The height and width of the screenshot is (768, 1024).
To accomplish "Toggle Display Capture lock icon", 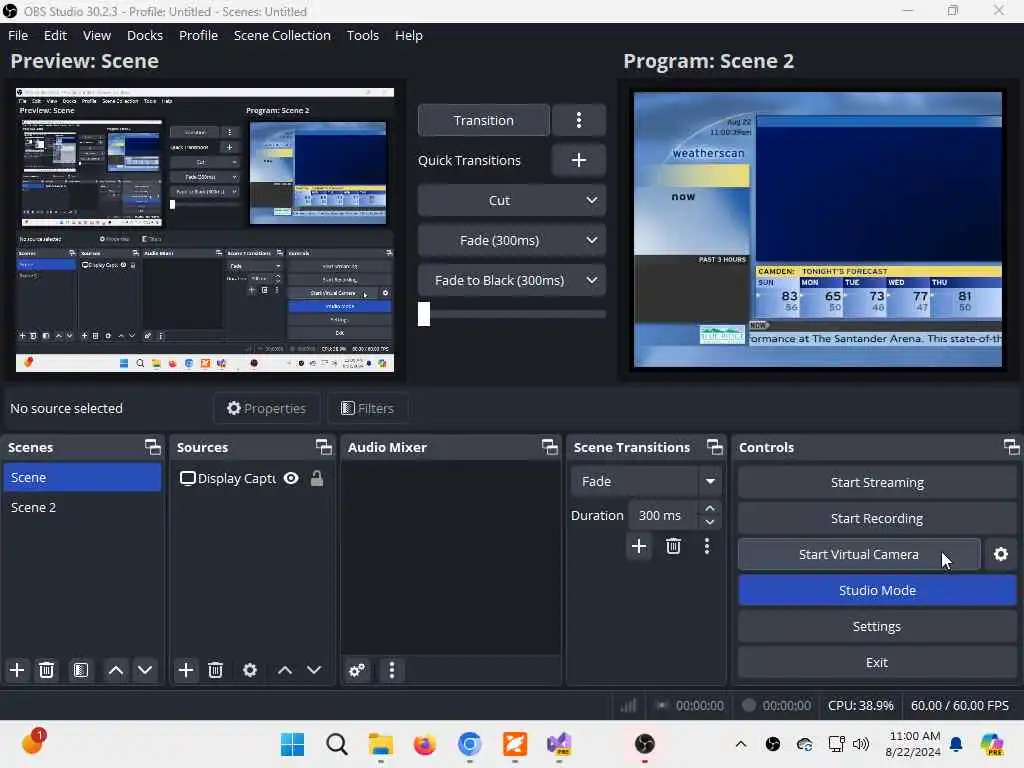I will pos(317,478).
